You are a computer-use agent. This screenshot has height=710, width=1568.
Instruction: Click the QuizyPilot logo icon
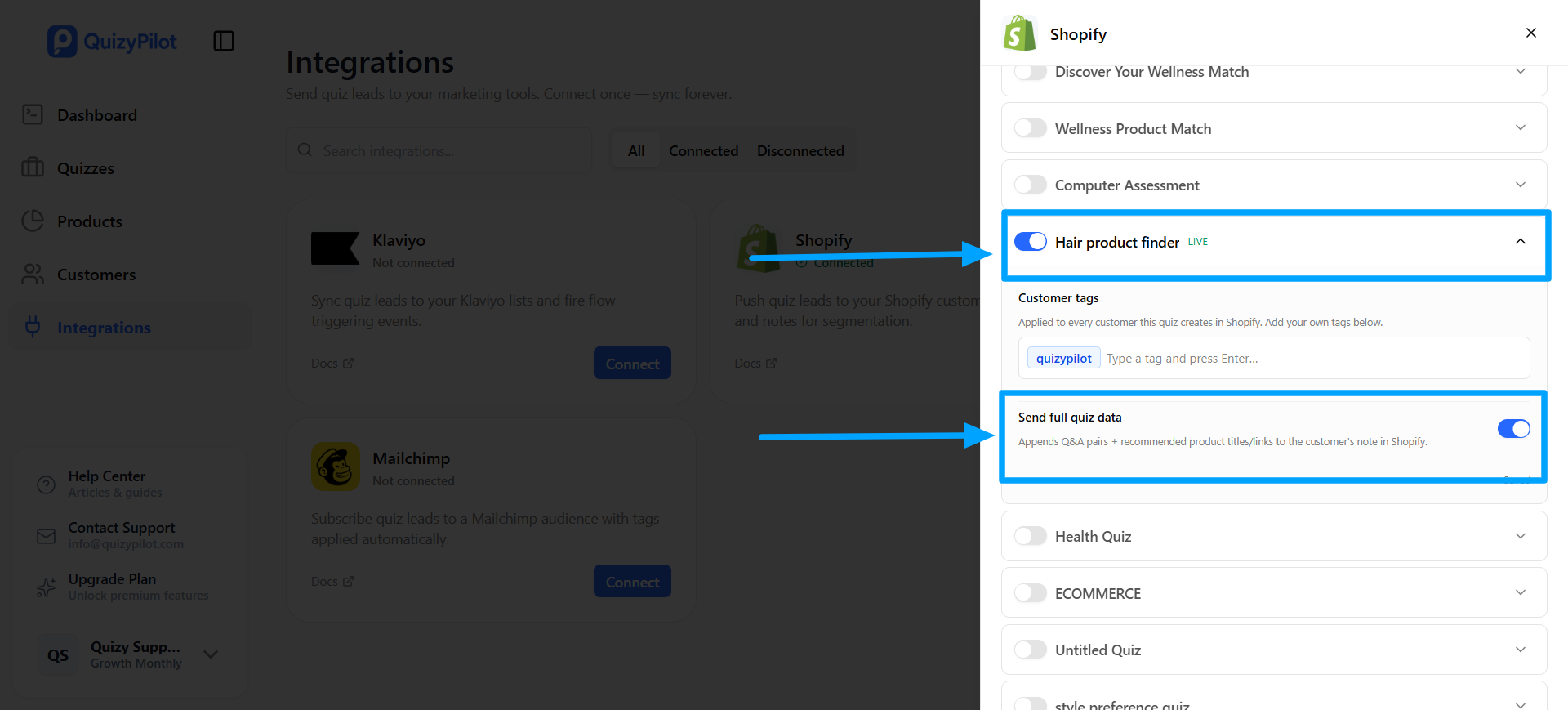(x=62, y=42)
